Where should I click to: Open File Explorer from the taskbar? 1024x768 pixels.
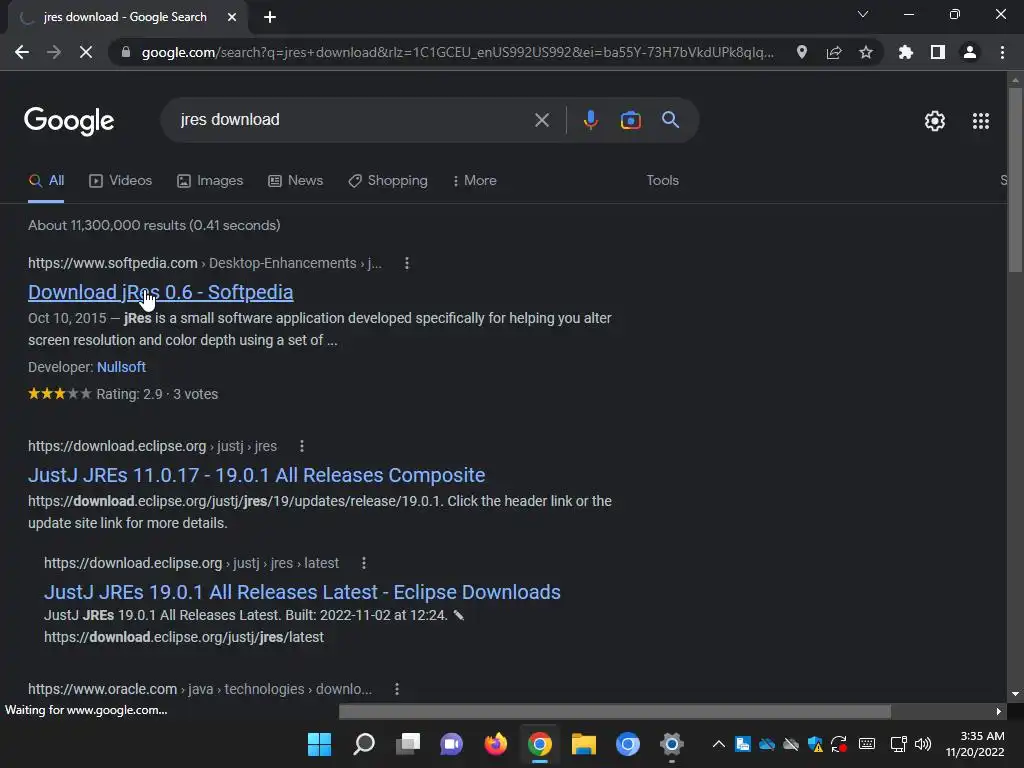tap(584, 744)
